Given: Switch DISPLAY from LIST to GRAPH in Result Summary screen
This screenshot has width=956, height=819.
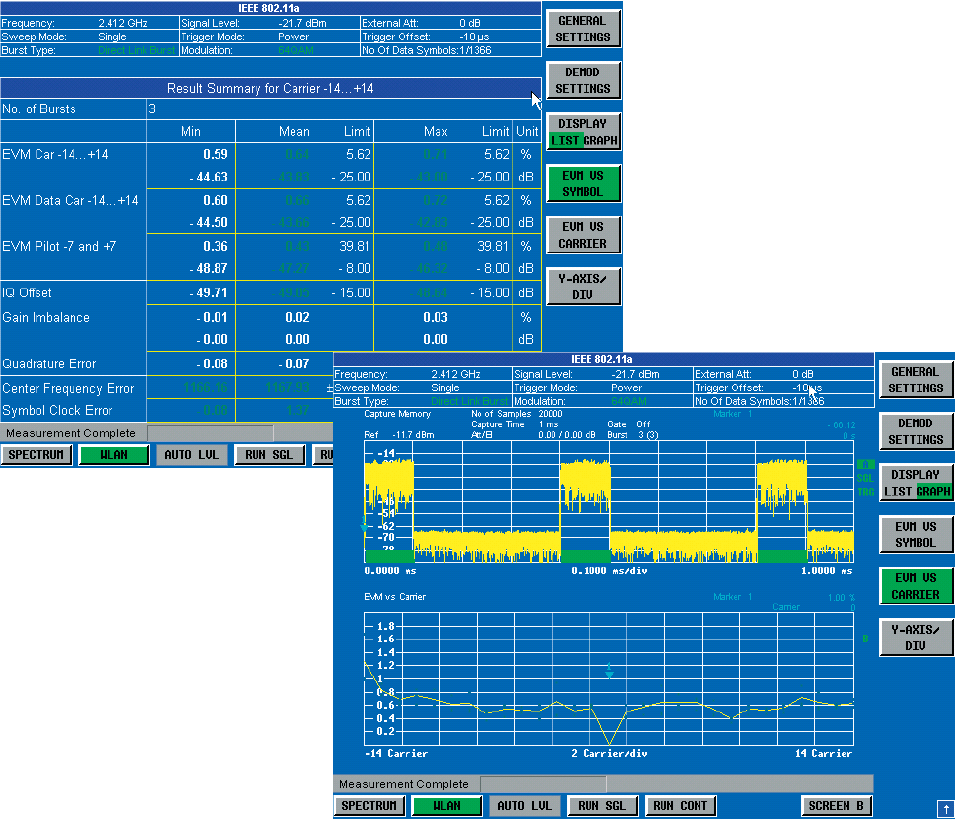Looking at the screenshot, I should 600,141.
